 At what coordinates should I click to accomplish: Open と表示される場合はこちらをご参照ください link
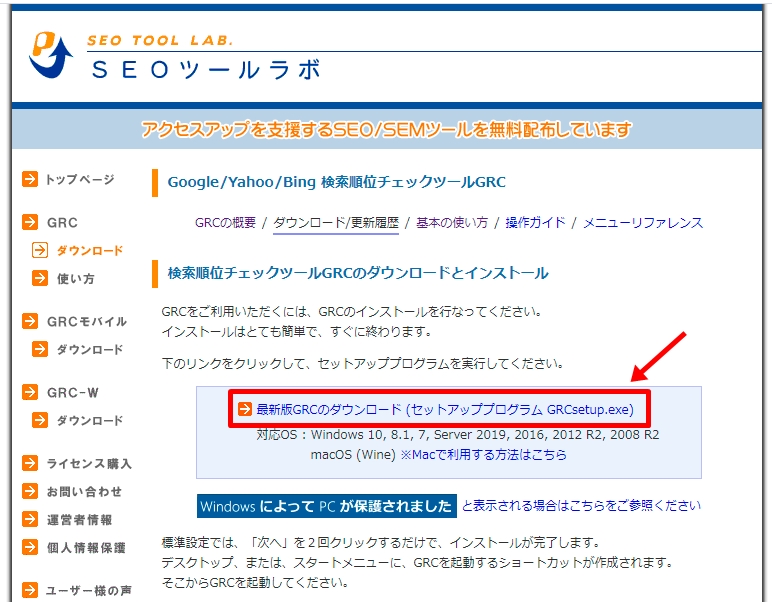pyautogui.click(x=581, y=506)
